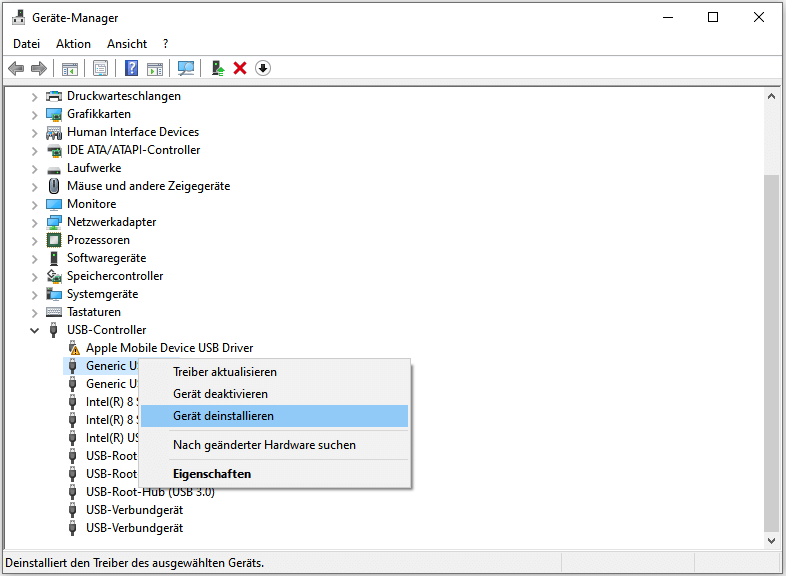Screen dimensions: 786x576
Task: Choose Nach geänderter Hardware suchen
Action: point(274,445)
